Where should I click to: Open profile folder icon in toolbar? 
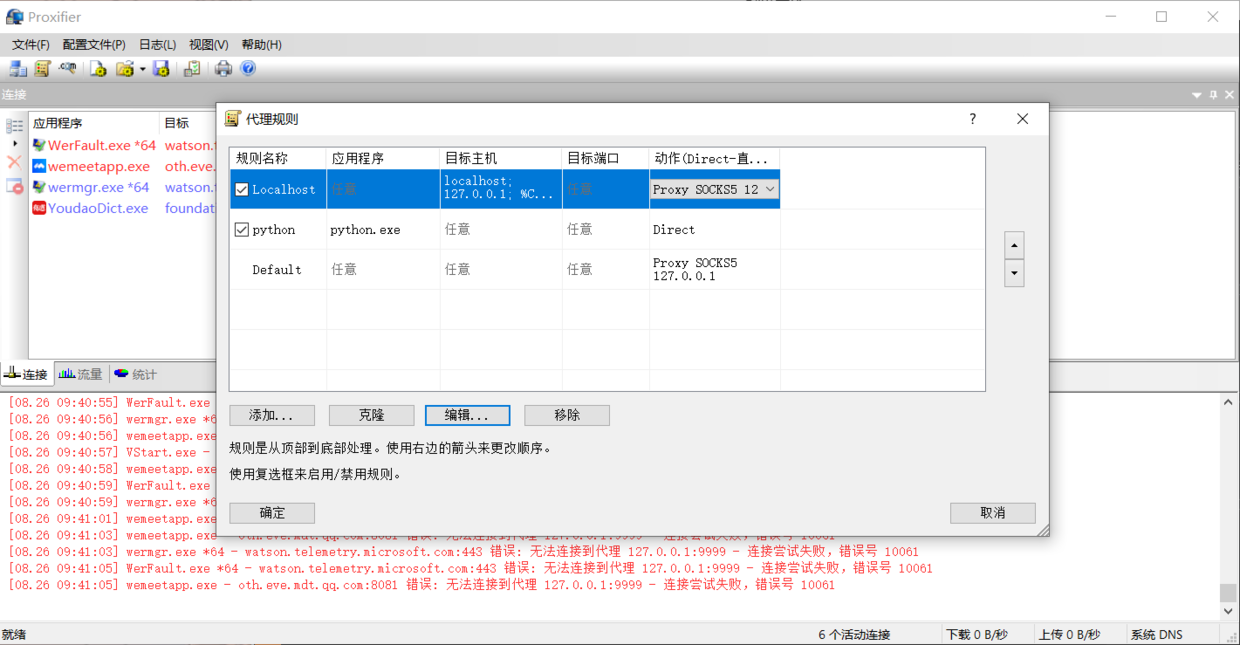click(x=124, y=69)
